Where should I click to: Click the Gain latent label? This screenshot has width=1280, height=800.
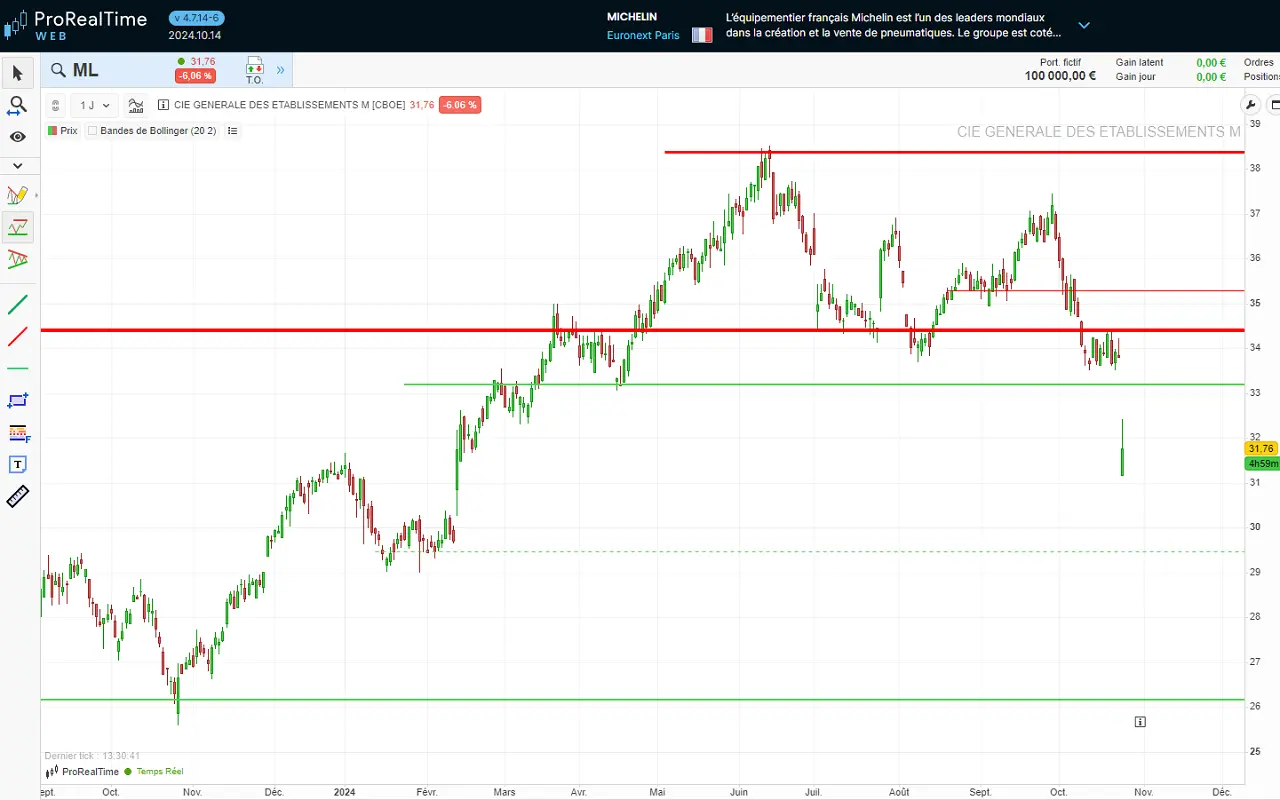pos(1140,62)
